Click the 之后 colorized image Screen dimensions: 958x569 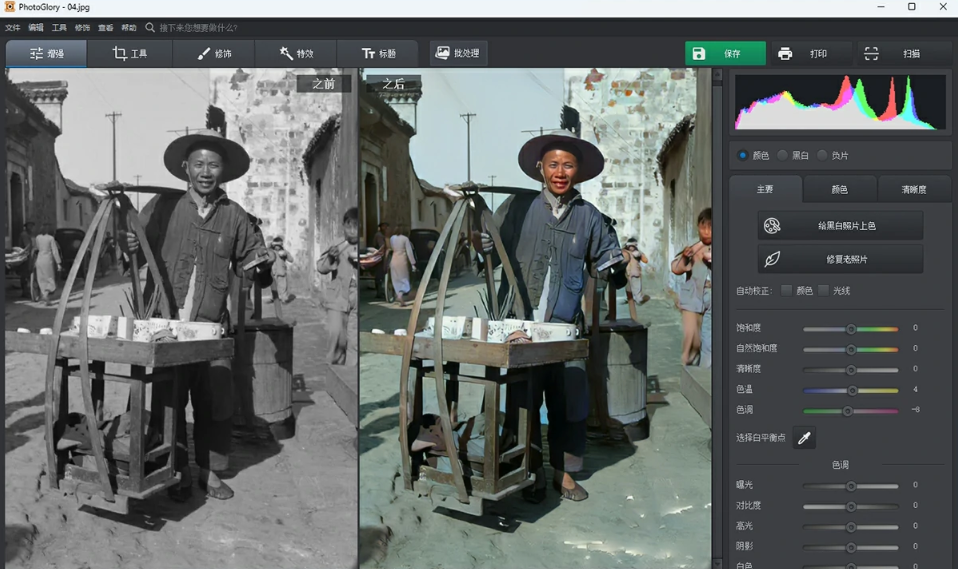point(535,318)
